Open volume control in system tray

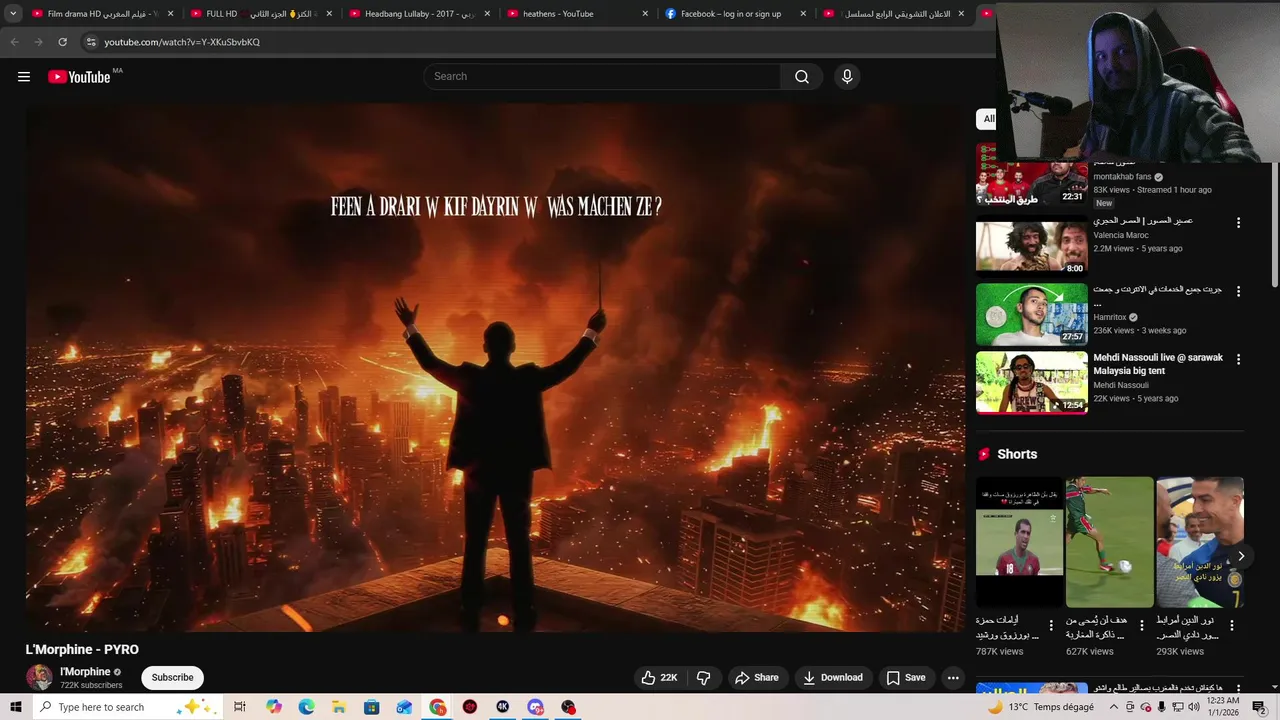click(x=1193, y=707)
